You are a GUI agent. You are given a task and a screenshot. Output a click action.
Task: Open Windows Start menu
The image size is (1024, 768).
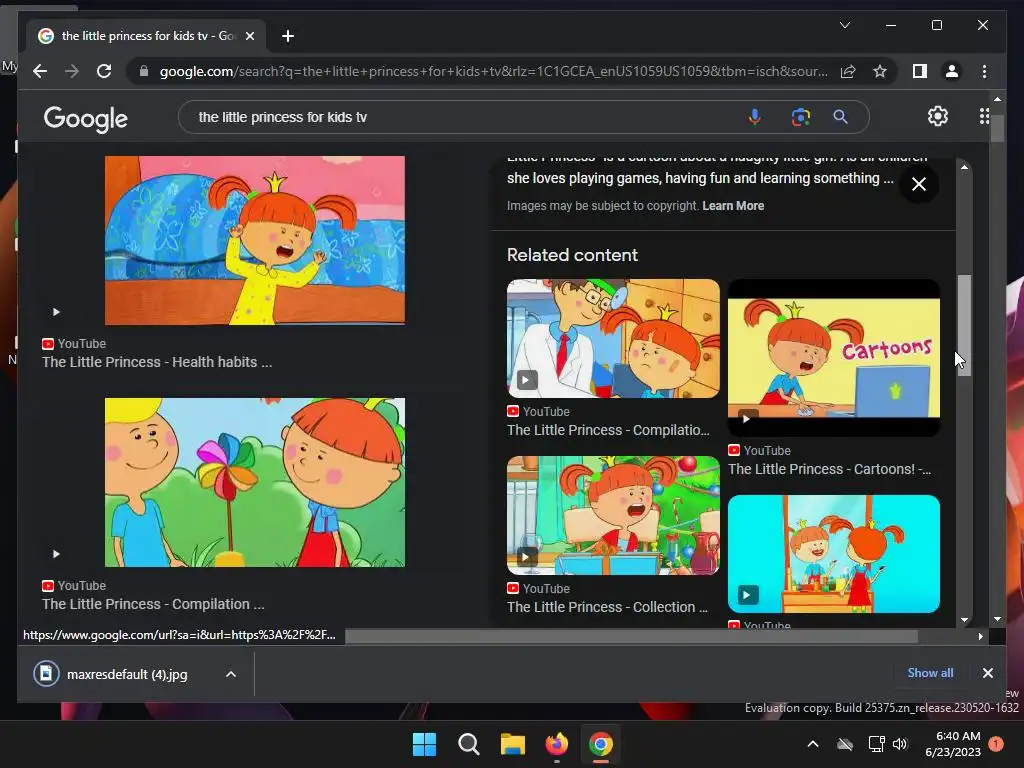(424, 744)
